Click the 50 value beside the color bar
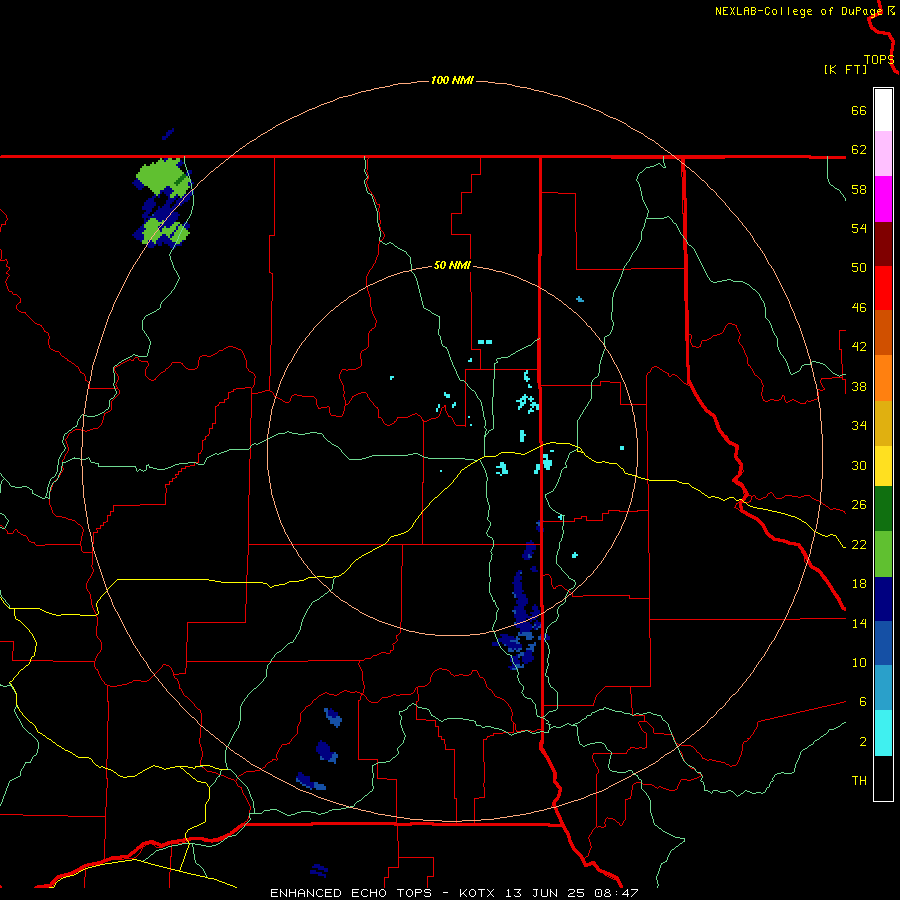Image resolution: width=900 pixels, height=900 pixels. [859, 268]
